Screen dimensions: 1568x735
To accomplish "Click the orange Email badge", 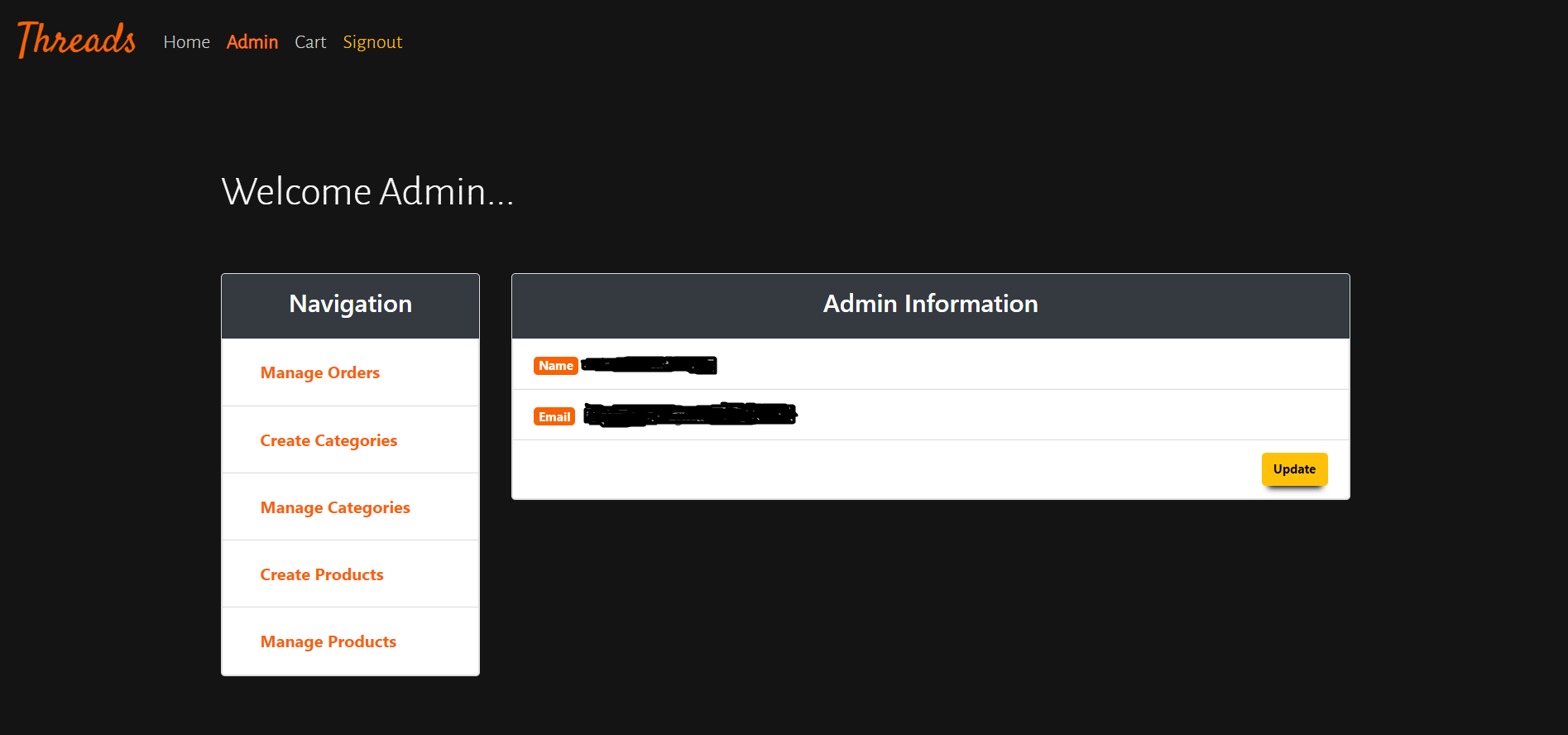I will (x=554, y=416).
